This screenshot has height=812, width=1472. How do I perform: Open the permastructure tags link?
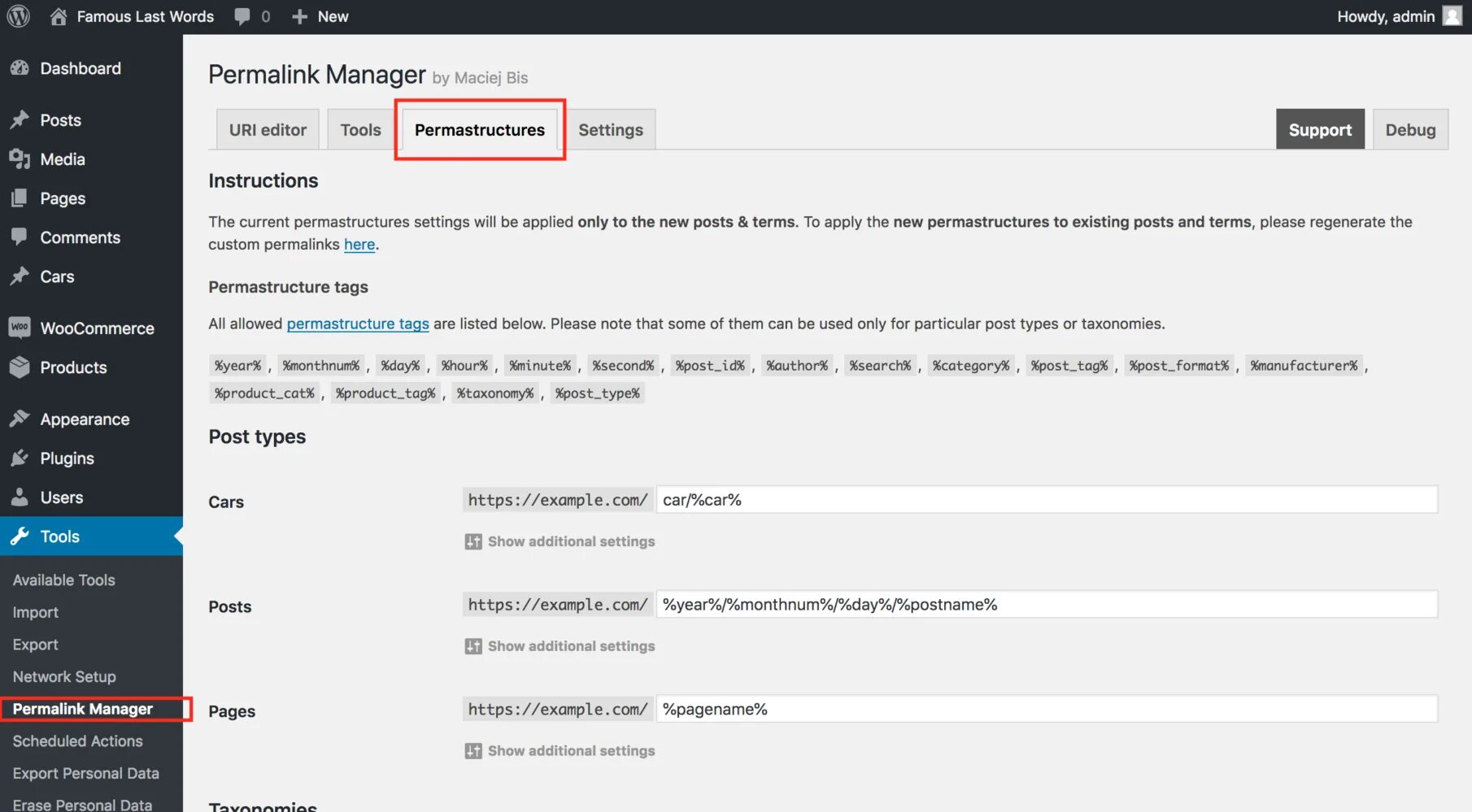click(x=358, y=323)
